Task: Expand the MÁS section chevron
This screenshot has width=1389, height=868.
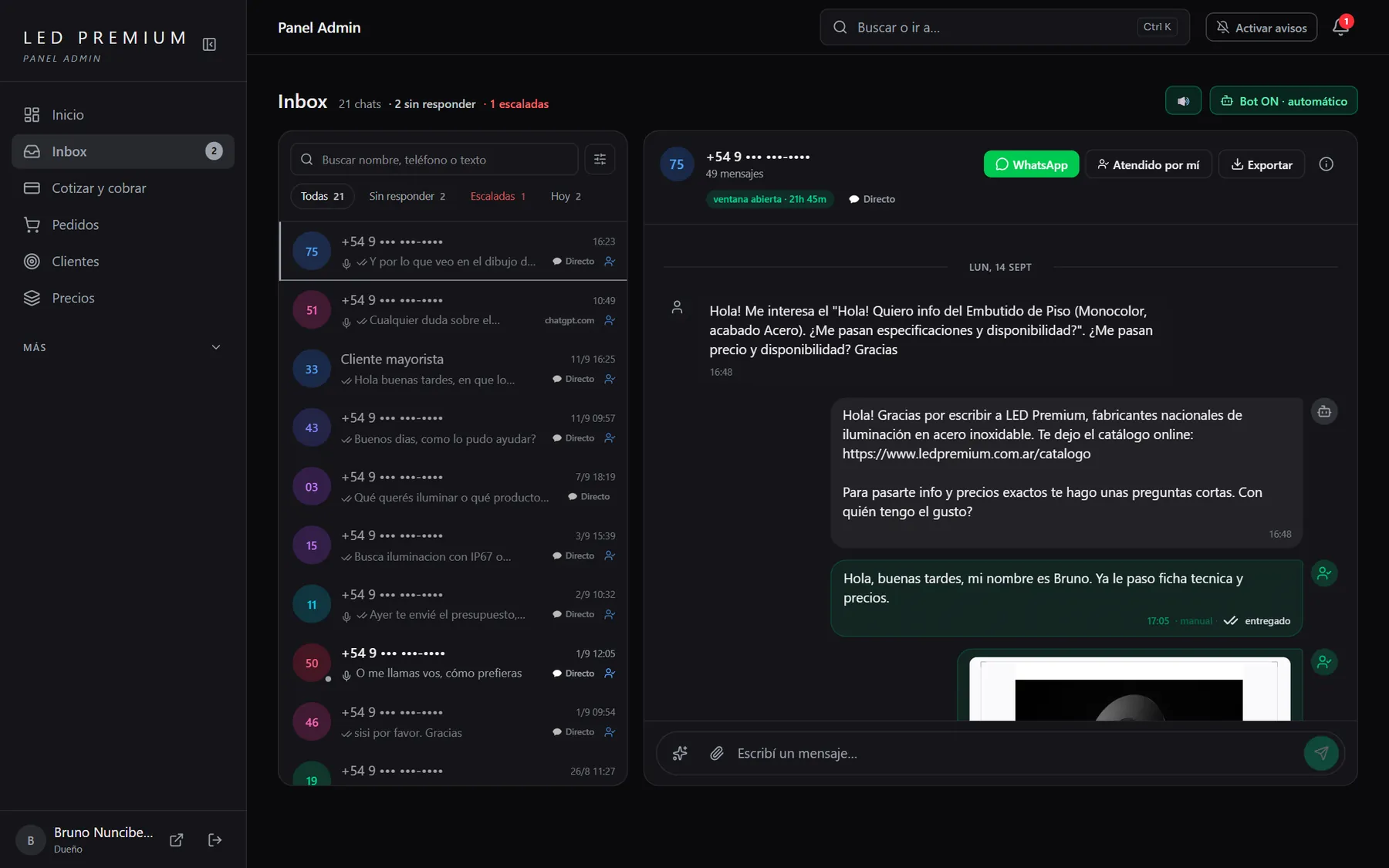Action: pyautogui.click(x=216, y=347)
